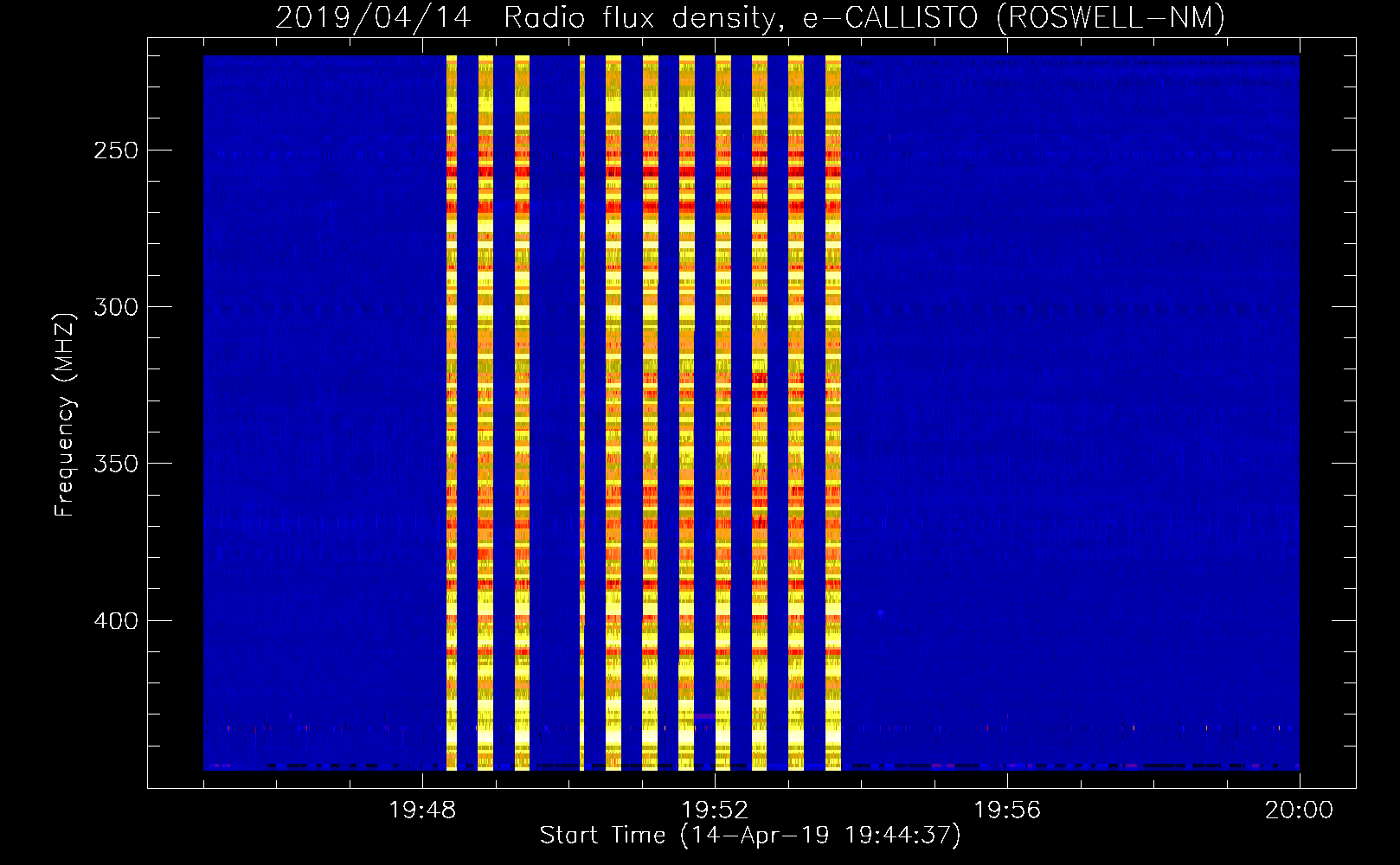
Task: Click the bright blue dot near 400 MHz
Action: (x=881, y=612)
